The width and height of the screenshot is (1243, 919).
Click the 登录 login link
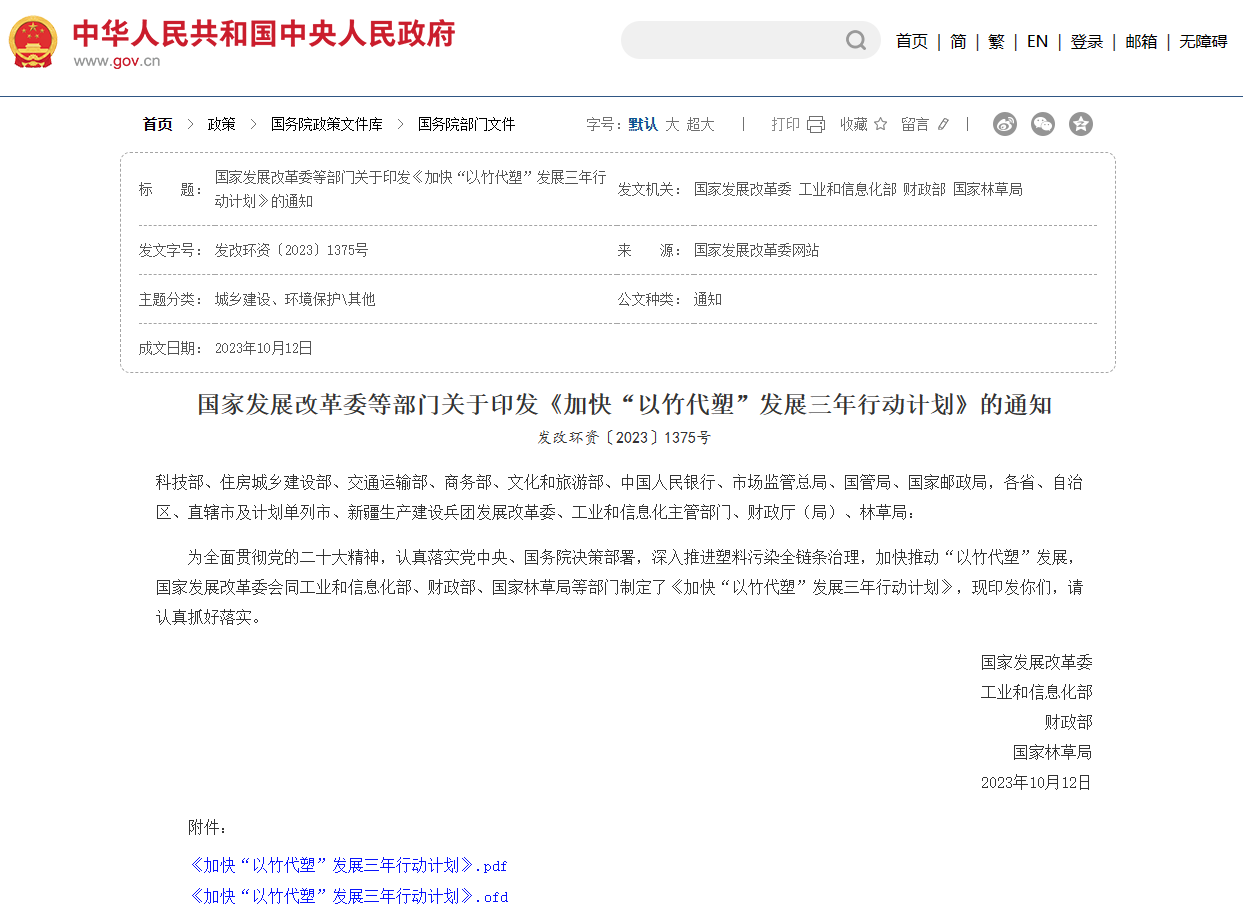pos(1086,41)
